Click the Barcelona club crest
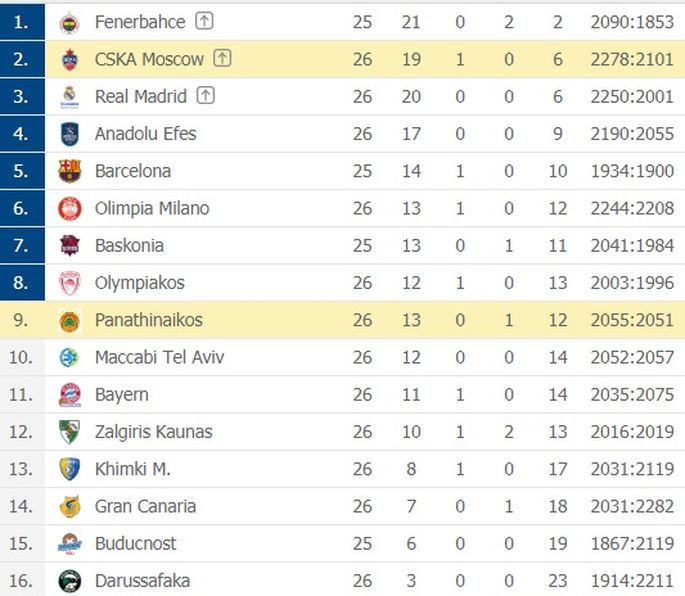 click(x=69, y=171)
